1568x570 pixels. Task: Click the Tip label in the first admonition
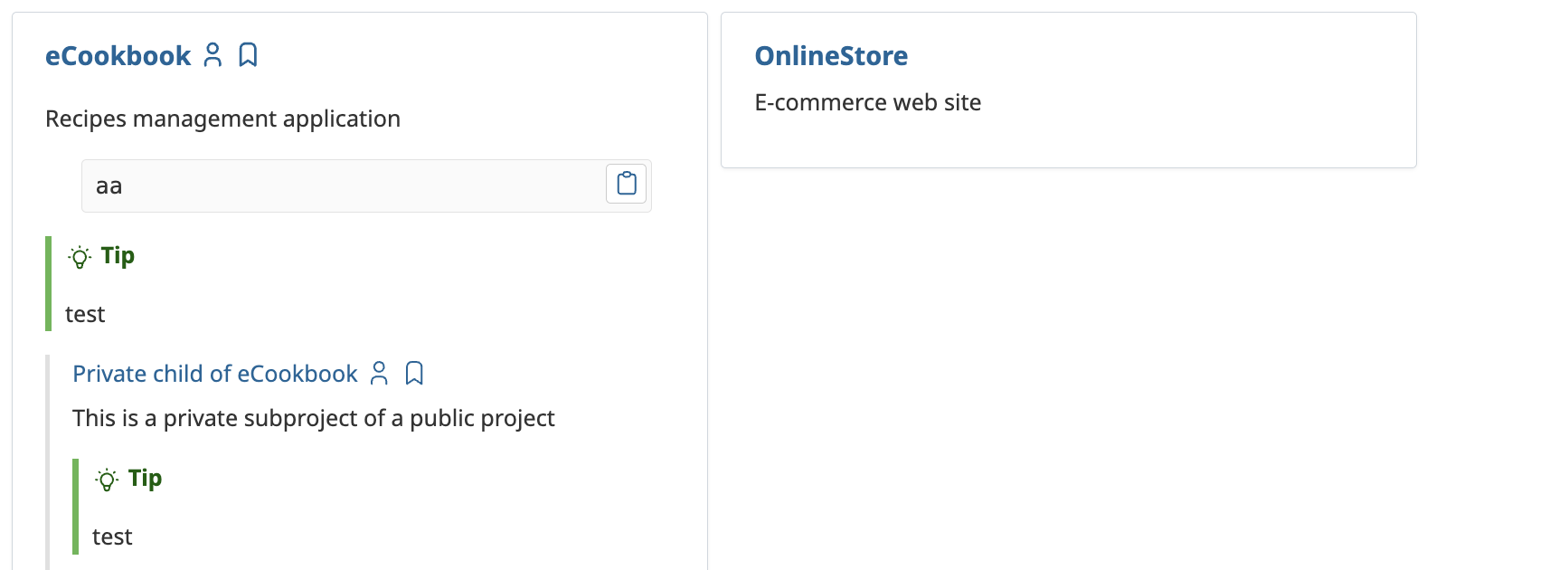point(118,256)
